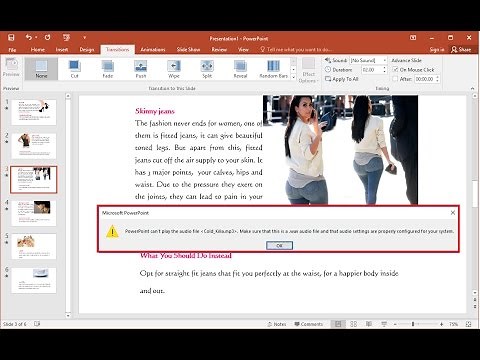Open Customize Quick Access Toolbar arrow
Image resolution: width=480 pixels, height=360 pixels.
pos(85,37)
